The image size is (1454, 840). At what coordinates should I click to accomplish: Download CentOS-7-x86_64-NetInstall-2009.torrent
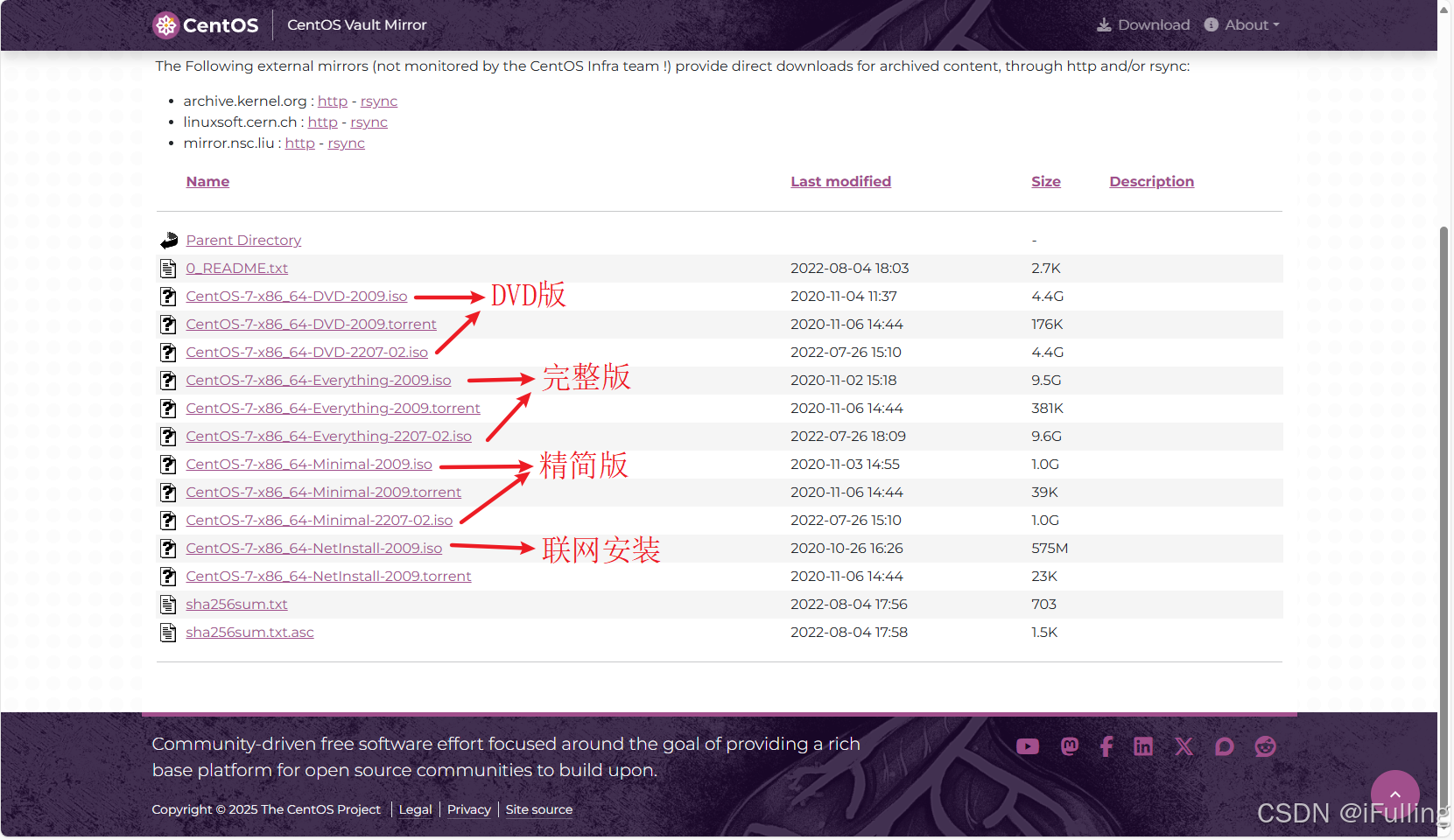[x=328, y=577]
